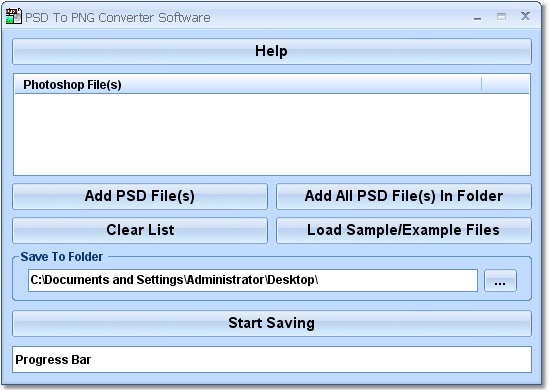Start Saving the converted files
The image size is (549, 392).
pyautogui.click(x=272, y=323)
